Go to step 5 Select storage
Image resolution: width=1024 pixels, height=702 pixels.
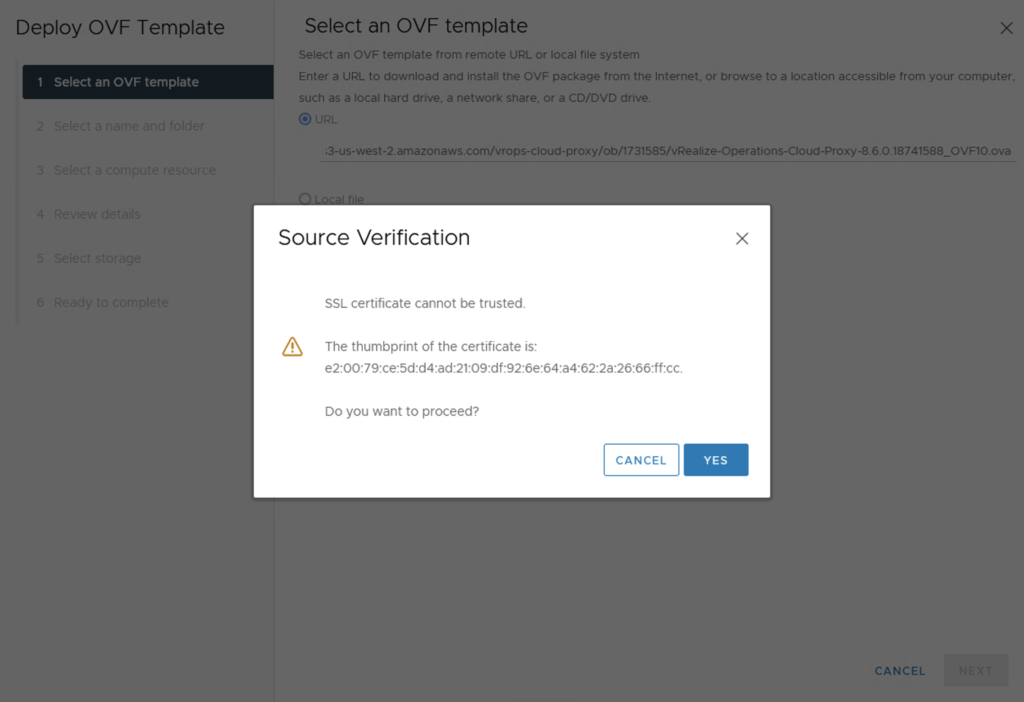pos(97,258)
